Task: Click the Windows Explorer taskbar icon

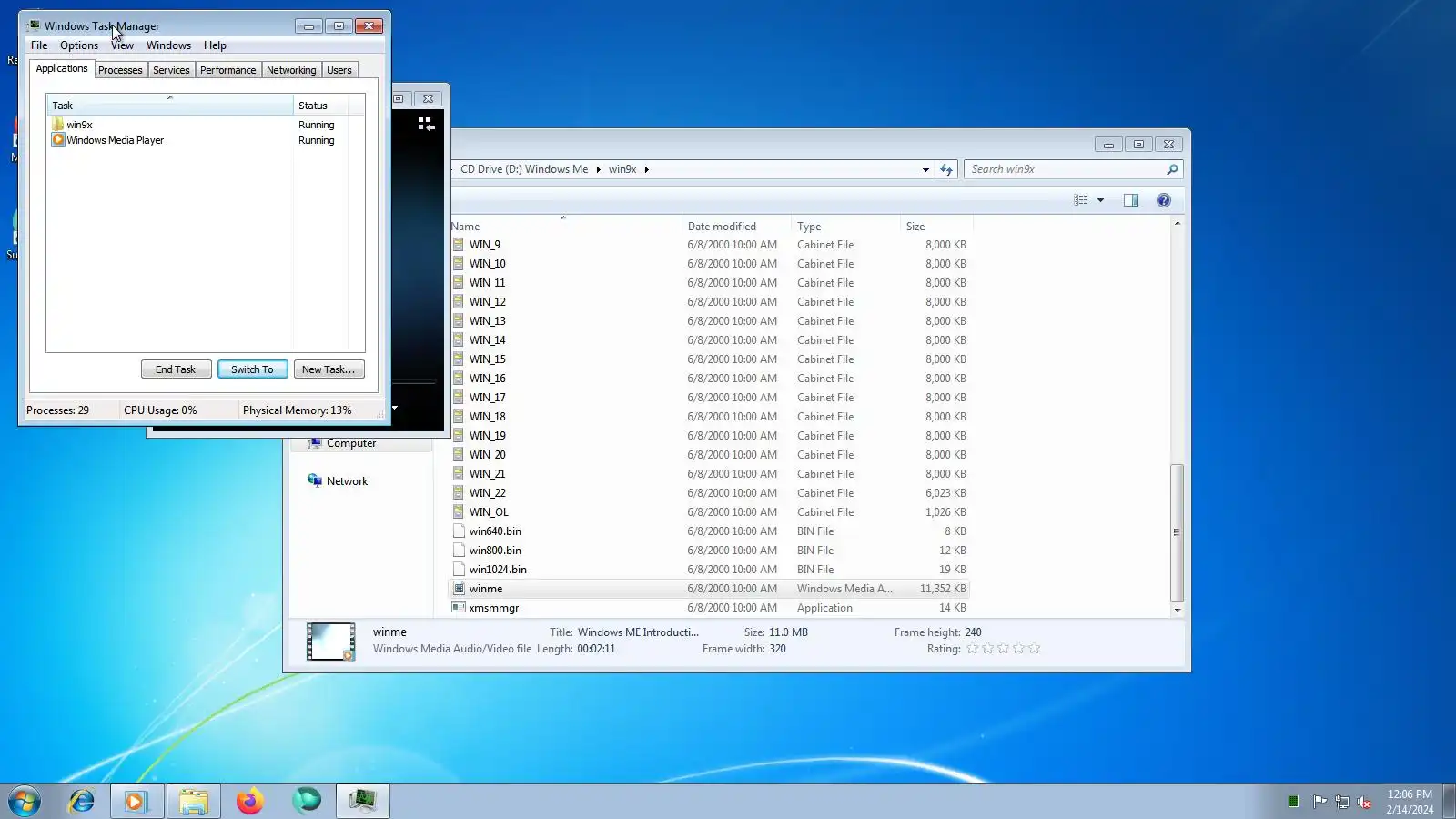Action: tap(193, 801)
